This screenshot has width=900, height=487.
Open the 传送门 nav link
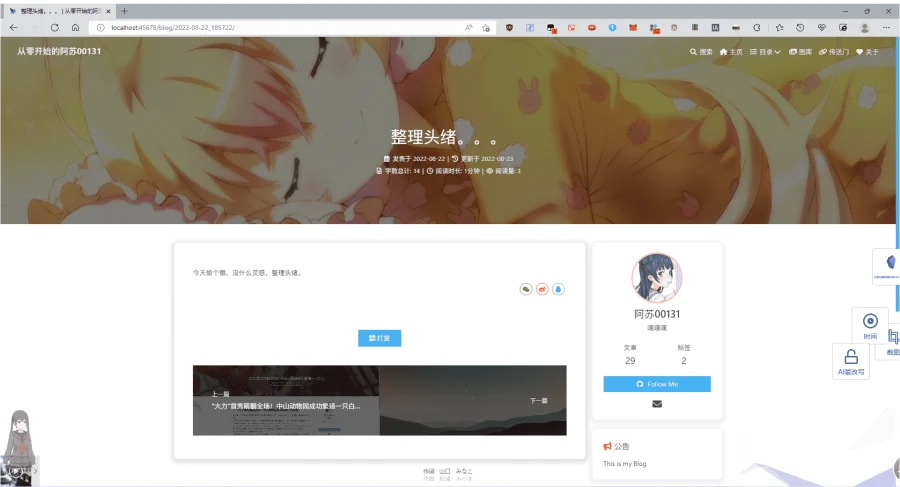click(833, 52)
